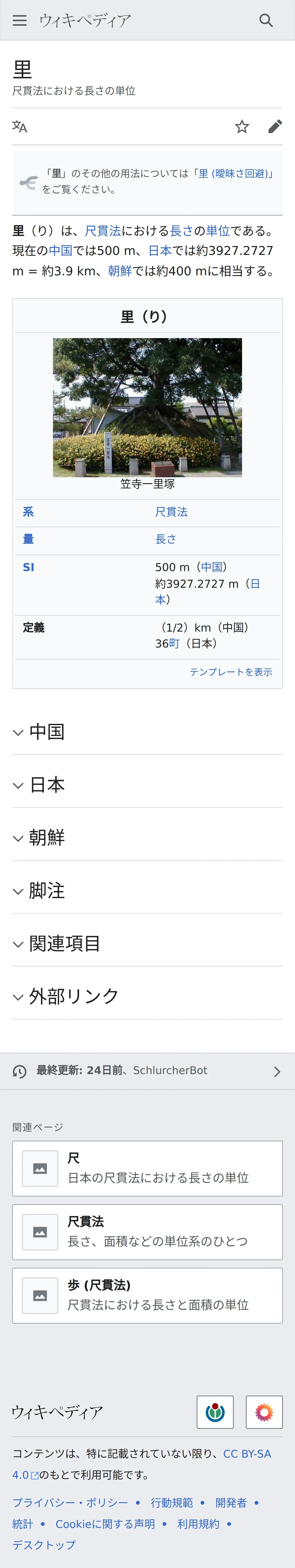Open the 笠寺一里塚 photo thumbnail
Image resolution: width=295 pixels, height=1568 pixels.
[147, 407]
